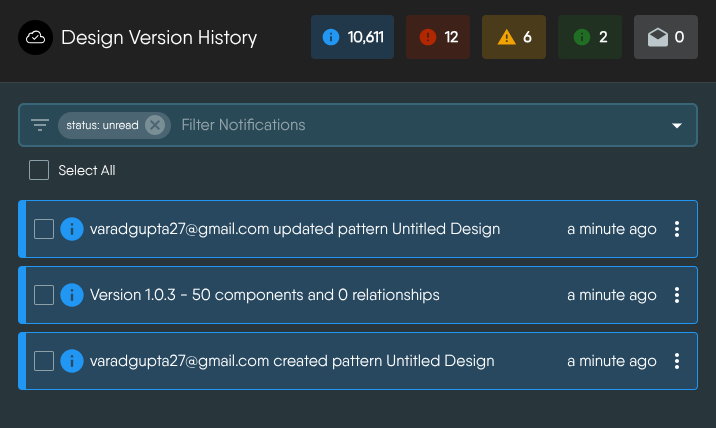
Task: Filter by success notifications count 2
Action: (x=590, y=37)
